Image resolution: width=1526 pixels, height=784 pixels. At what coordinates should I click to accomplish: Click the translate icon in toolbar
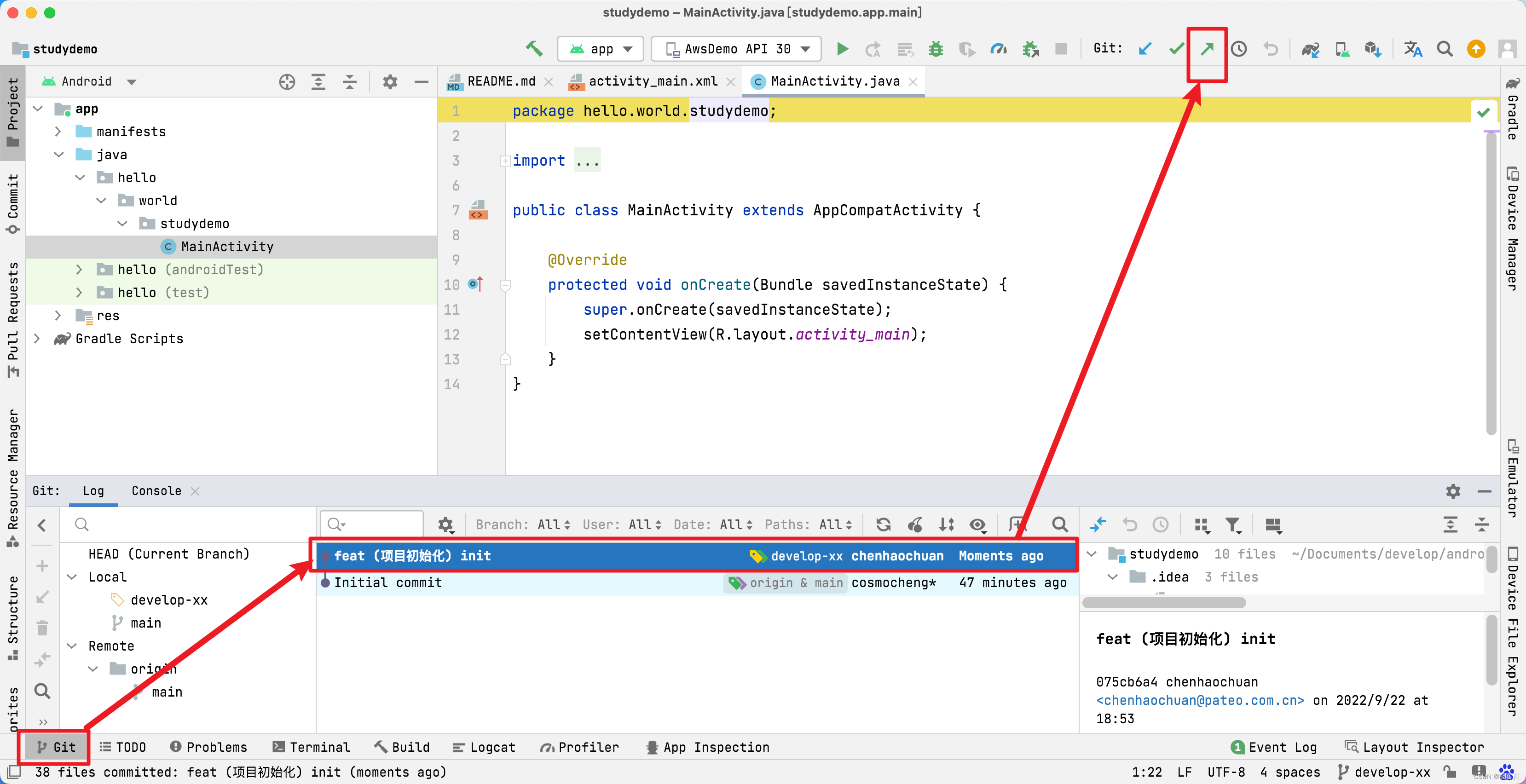(1412, 49)
